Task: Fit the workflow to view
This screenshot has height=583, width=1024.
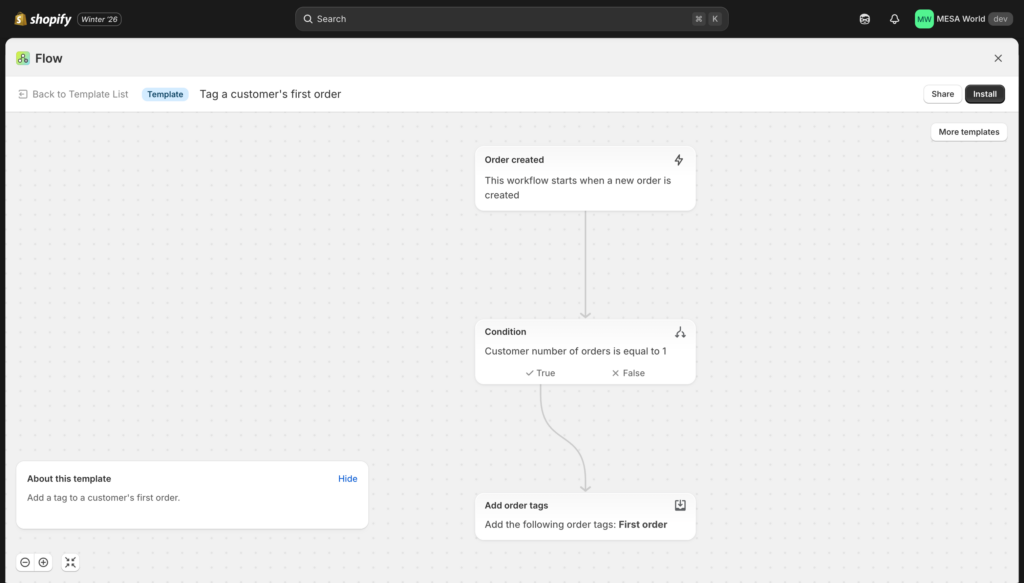Action: pyautogui.click(x=71, y=562)
